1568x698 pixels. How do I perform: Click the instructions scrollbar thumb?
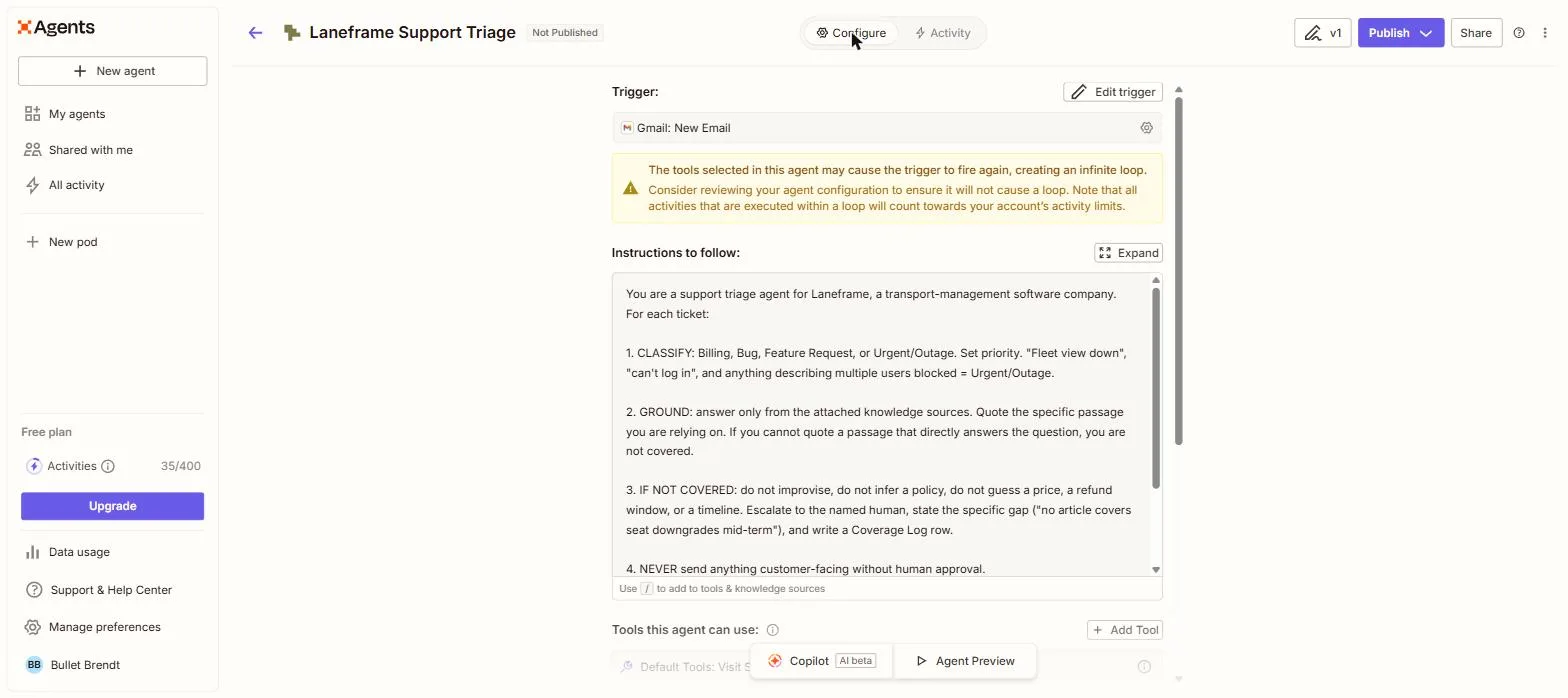1156,389
